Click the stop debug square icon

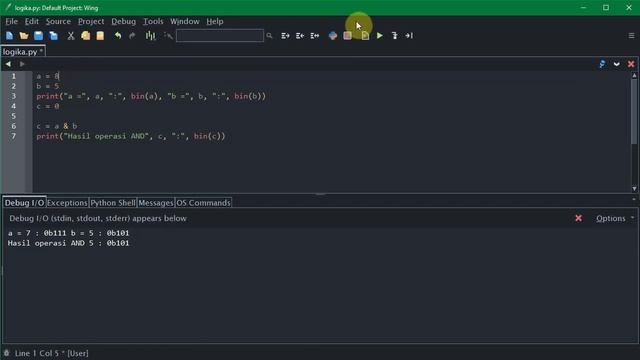click(347, 36)
